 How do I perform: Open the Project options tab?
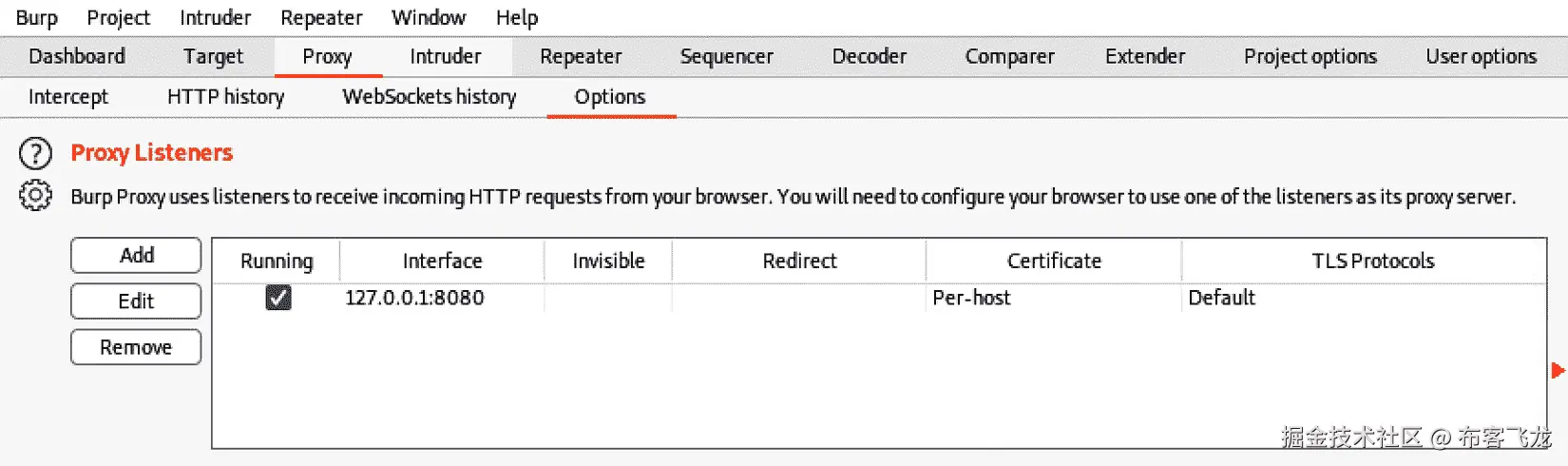point(1310,57)
